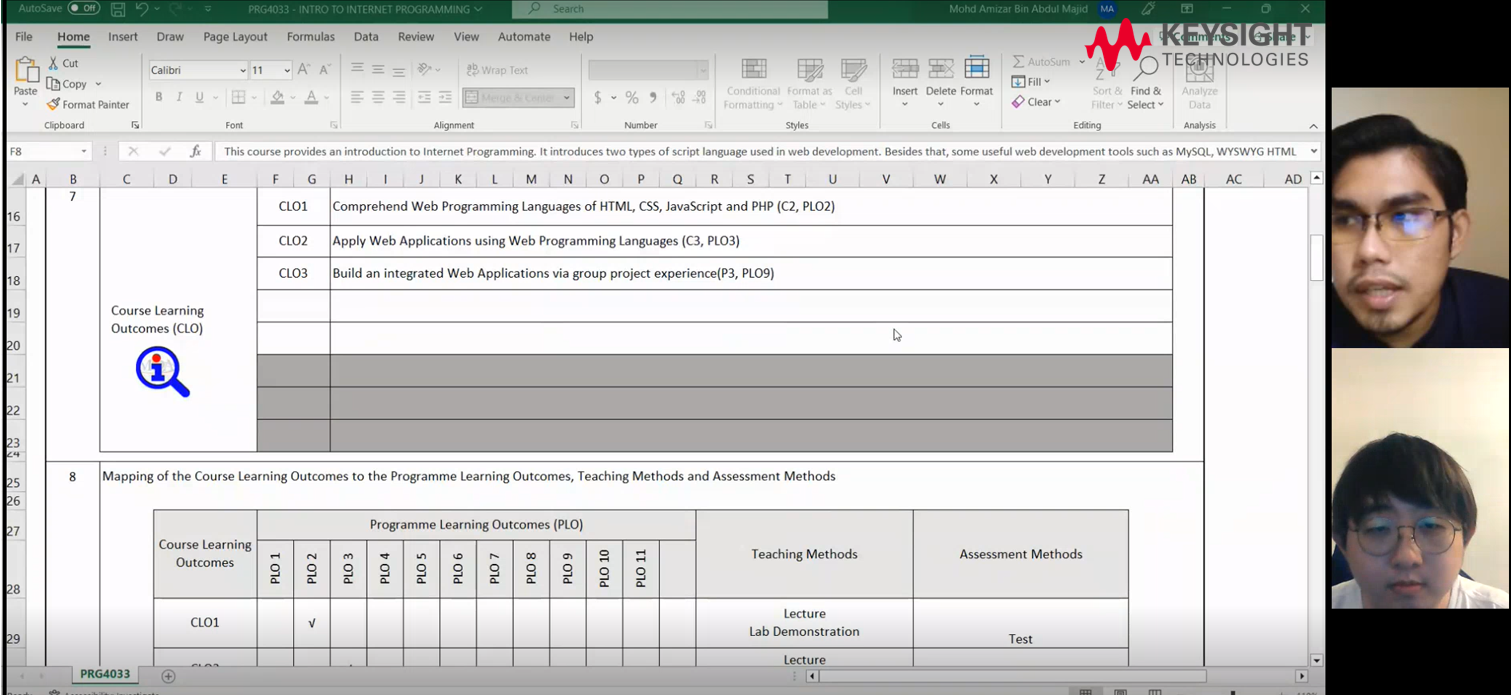Click the Percent Style icon
This screenshot has height=695, width=1511.
tap(631, 97)
